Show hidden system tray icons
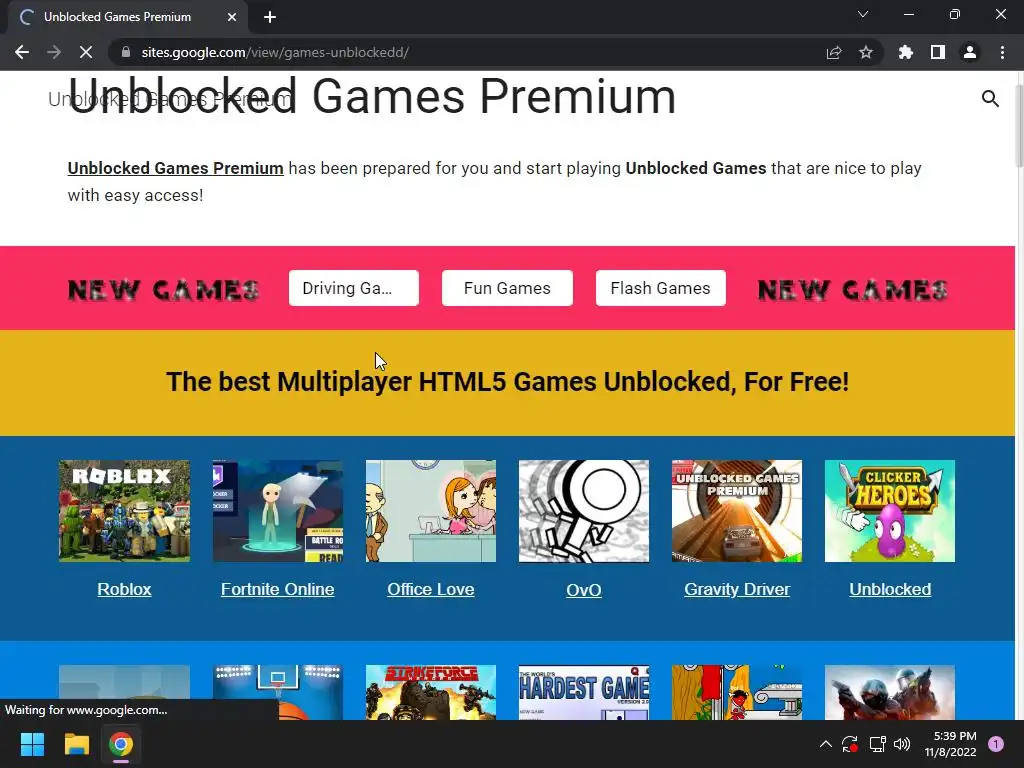The width and height of the screenshot is (1024, 768). pos(825,744)
